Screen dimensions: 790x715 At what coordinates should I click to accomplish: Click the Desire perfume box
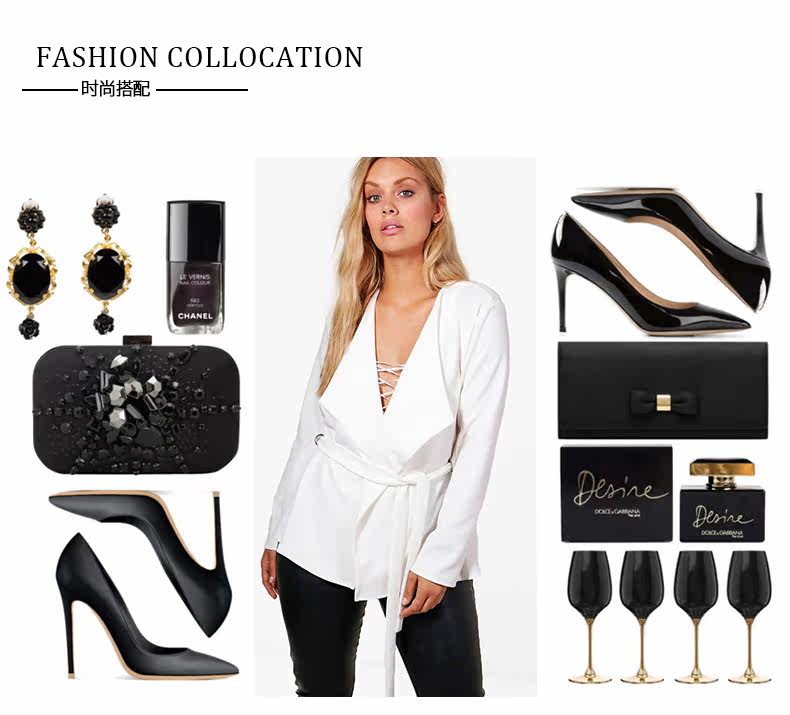[617, 494]
